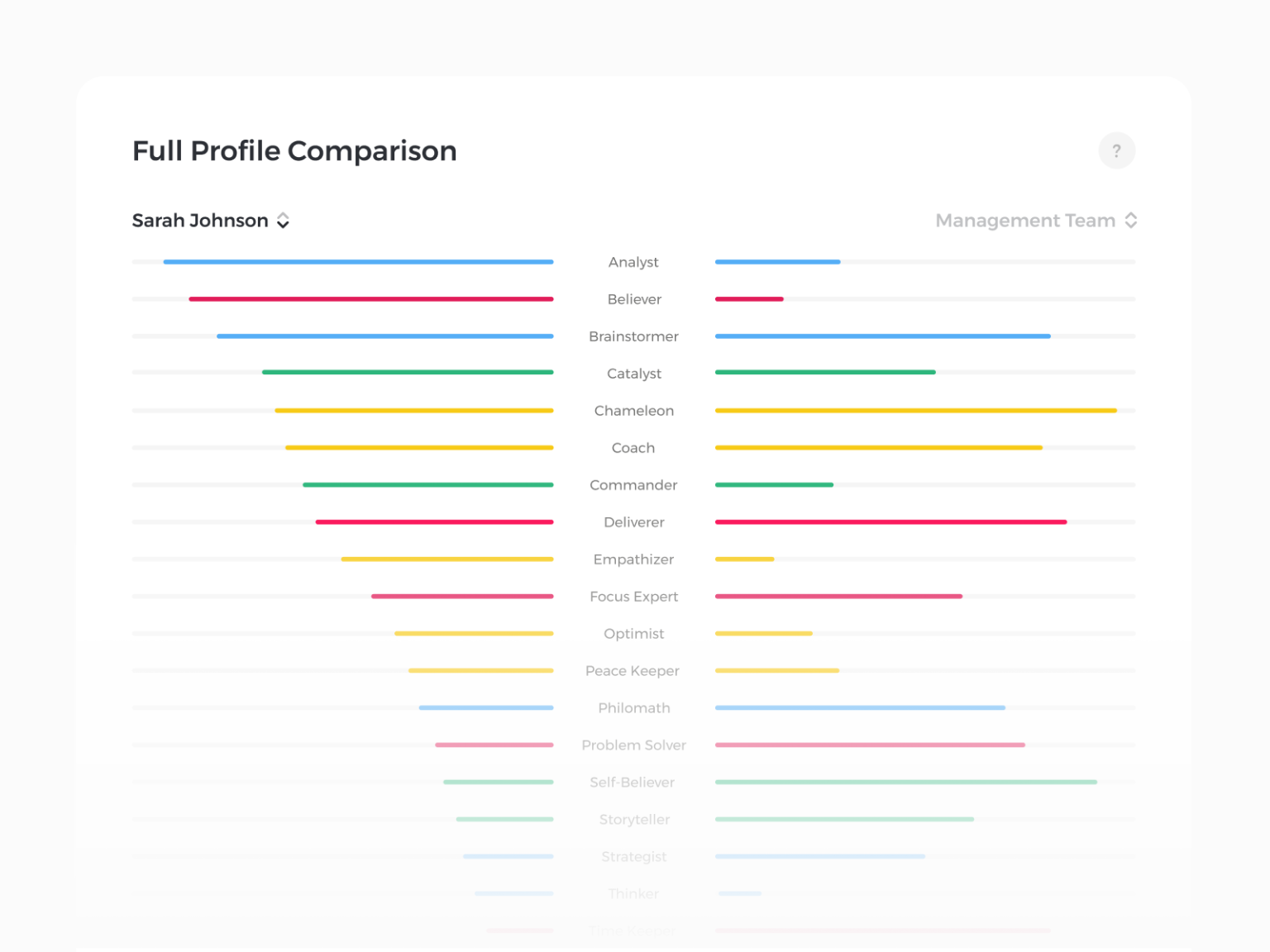Viewport: 1270px width, 952px height.
Task: Click the Commander trait label
Action: (633, 485)
